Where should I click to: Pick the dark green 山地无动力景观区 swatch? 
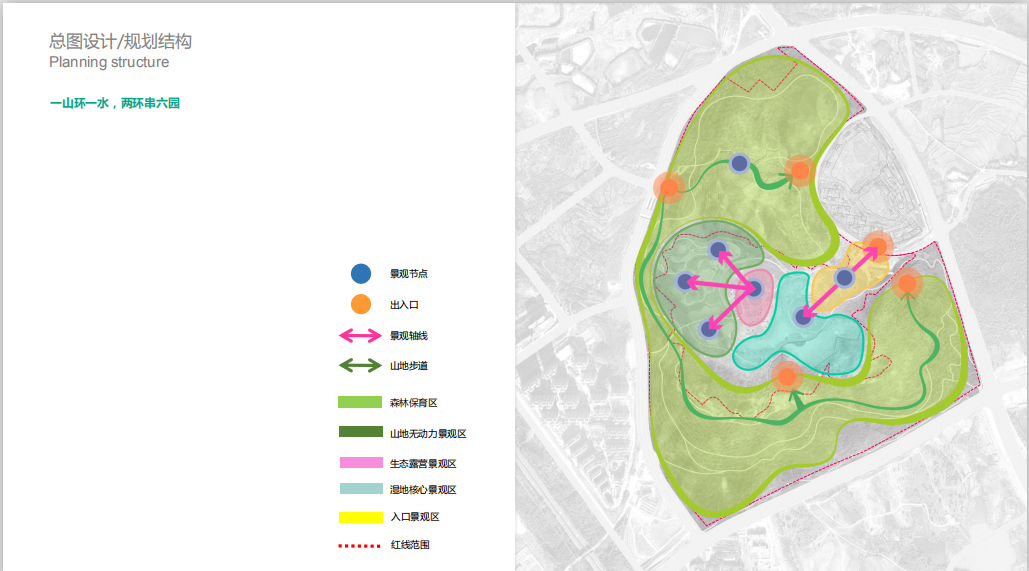pyautogui.click(x=361, y=432)
